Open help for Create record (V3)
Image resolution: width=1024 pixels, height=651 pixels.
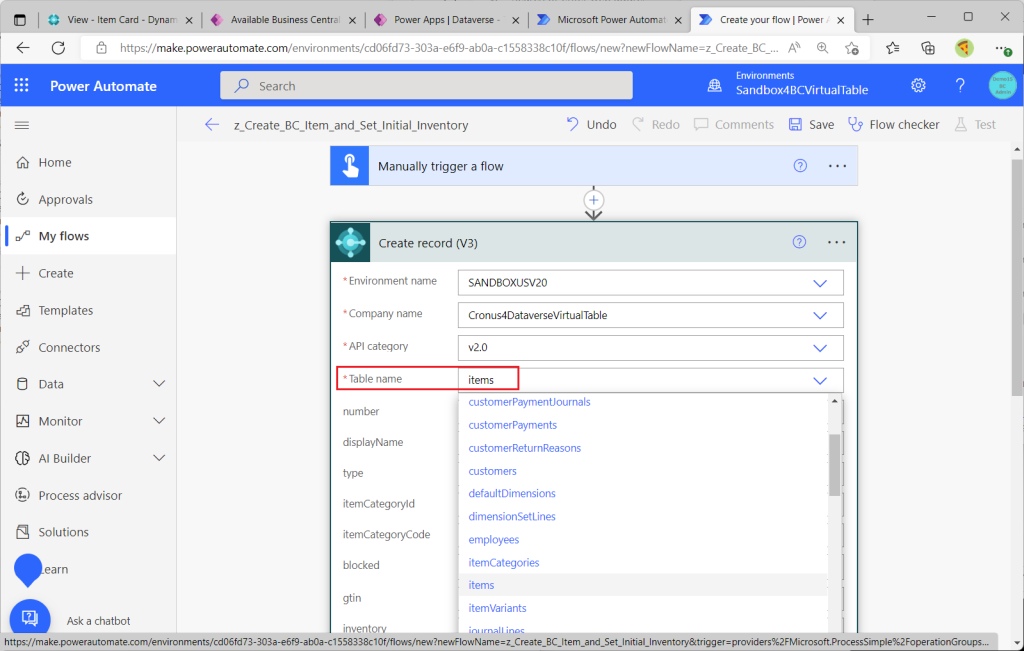(x=799, y=242)
